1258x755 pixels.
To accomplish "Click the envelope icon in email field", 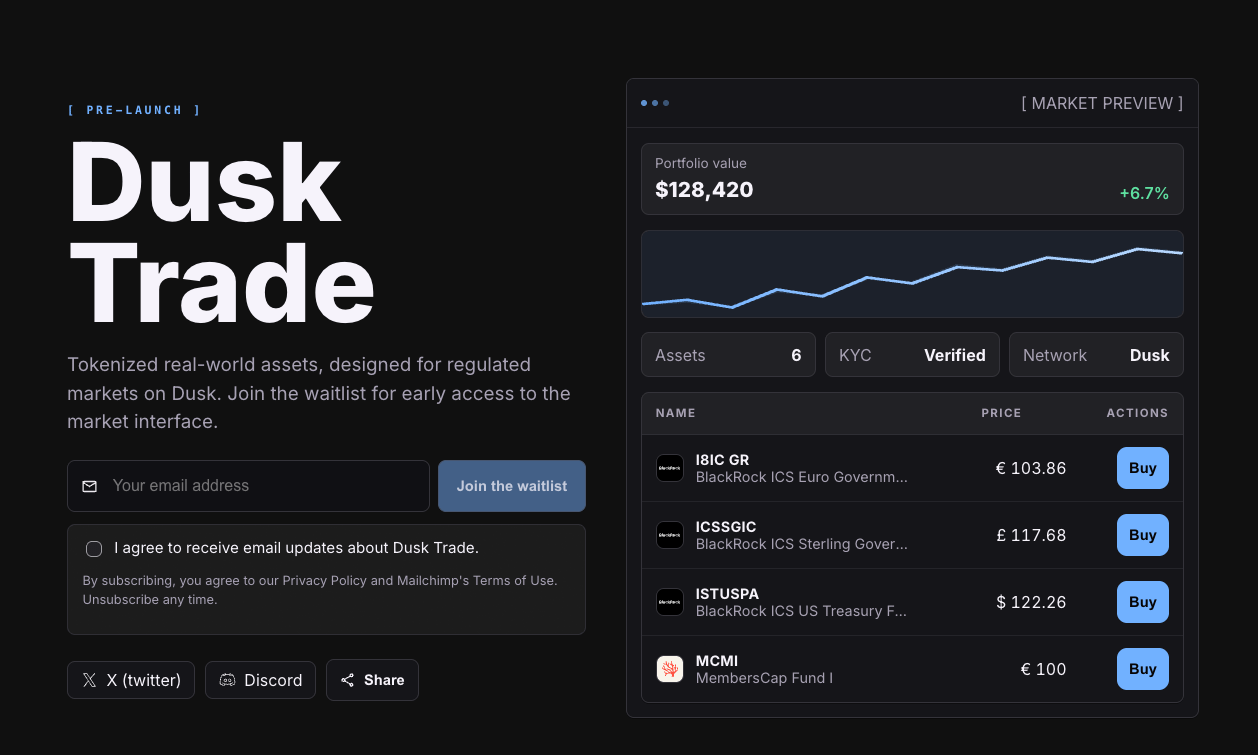I will coord(90,486).
